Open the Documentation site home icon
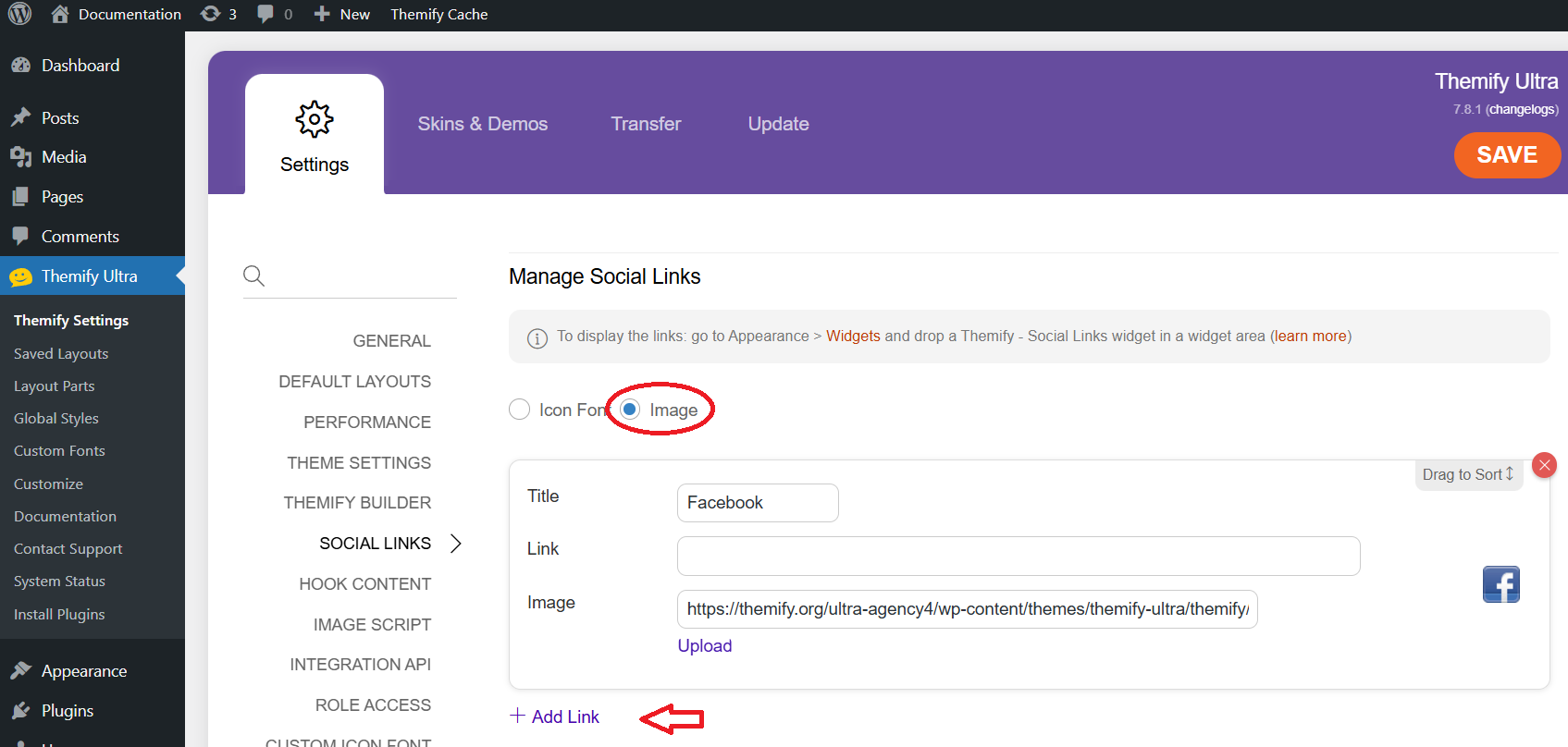The width and height of the screenshot is (1568, 747). tap(60, 14)
